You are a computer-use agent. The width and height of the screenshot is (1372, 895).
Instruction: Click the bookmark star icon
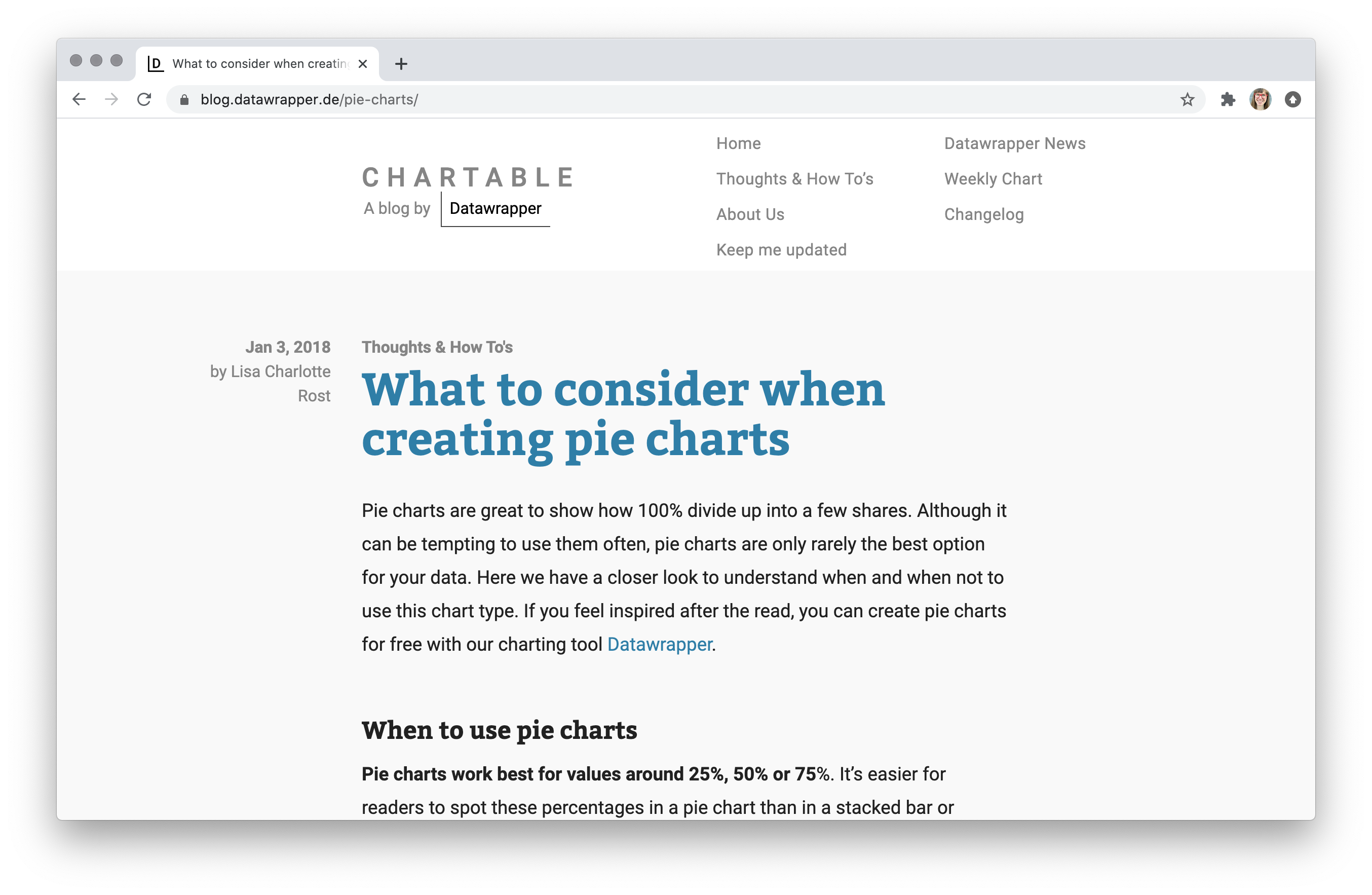1187,99
